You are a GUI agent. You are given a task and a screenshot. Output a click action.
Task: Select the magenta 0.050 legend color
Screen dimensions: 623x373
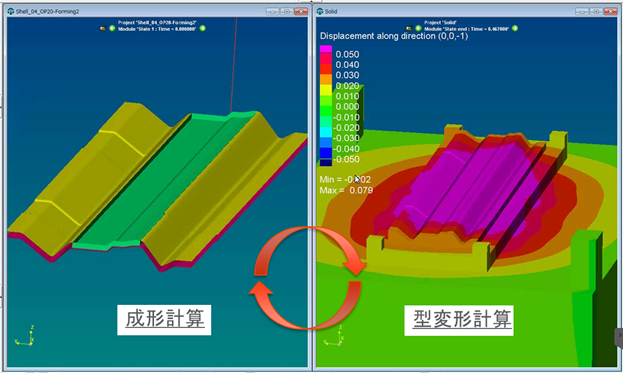click(x=326, y=49)
